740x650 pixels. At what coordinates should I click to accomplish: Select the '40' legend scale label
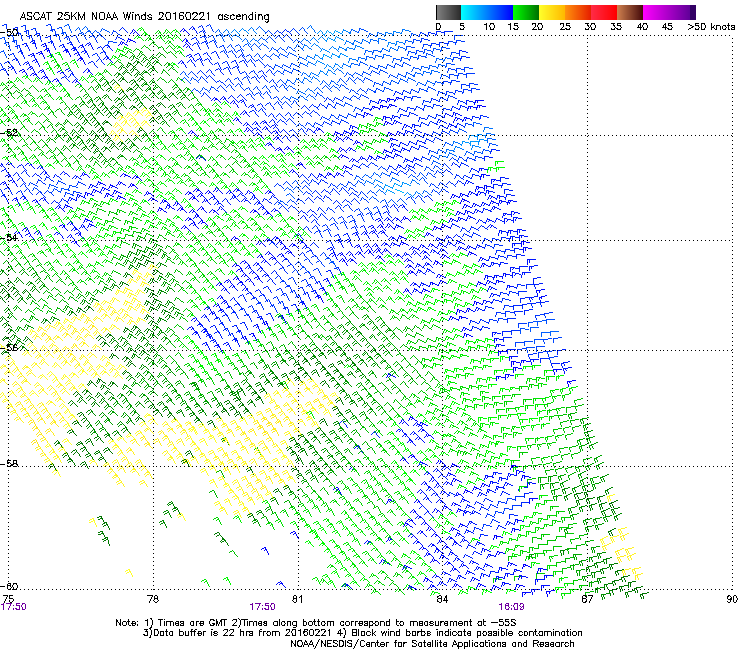[642, 27]
